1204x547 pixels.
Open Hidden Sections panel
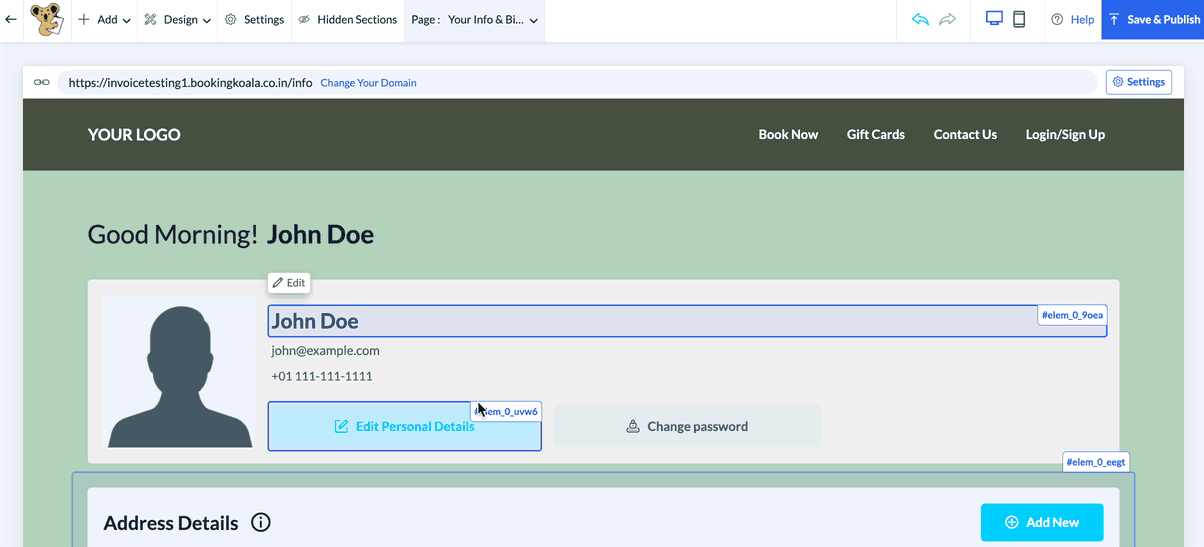[348, 20]
